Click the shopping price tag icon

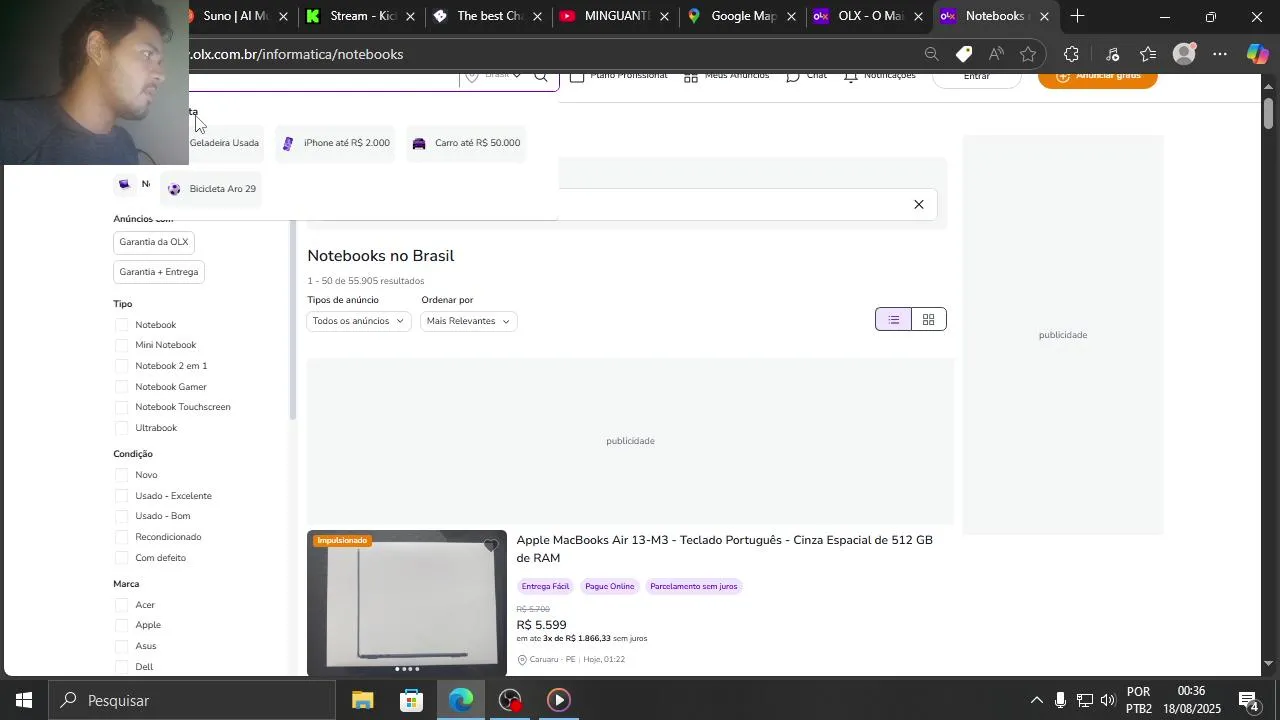tap(964, 54)
